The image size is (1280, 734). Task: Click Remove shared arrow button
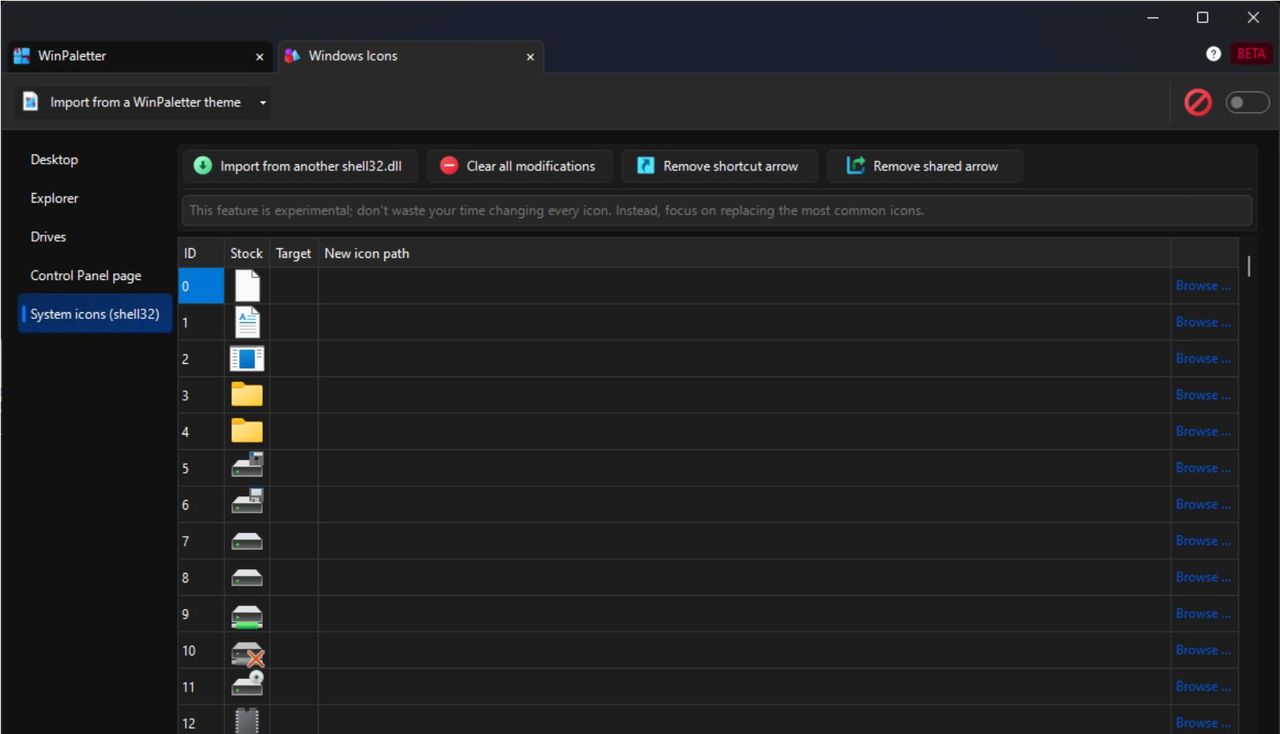pos(924,166)
